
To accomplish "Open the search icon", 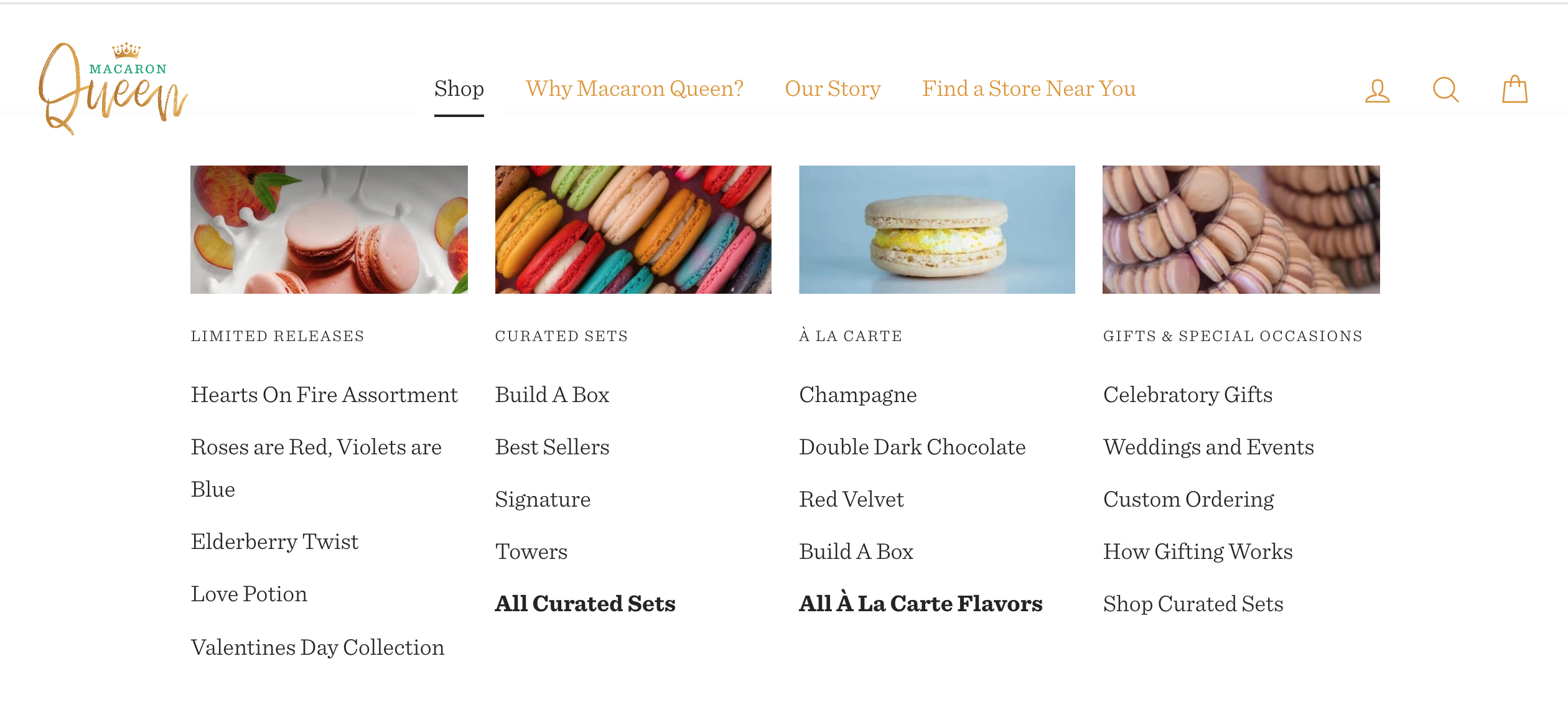I will click(x=1447, y=89).
